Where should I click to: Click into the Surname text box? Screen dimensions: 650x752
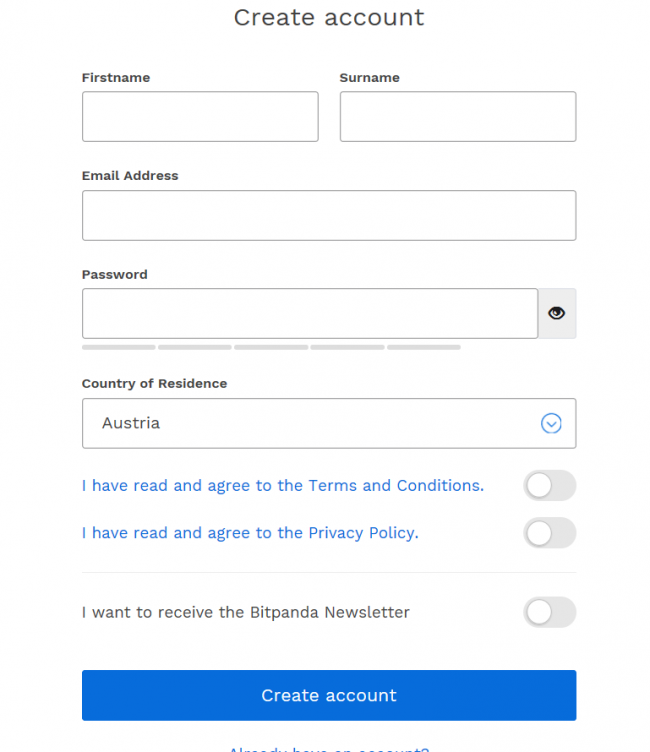(x=457, y=117)
